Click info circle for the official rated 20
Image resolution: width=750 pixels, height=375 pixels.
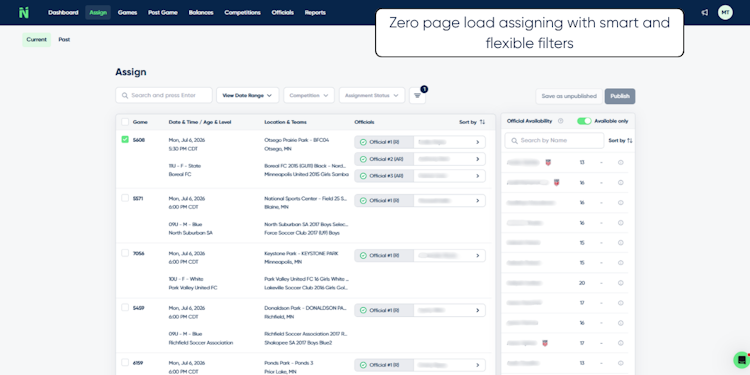[x=620, y=283]
